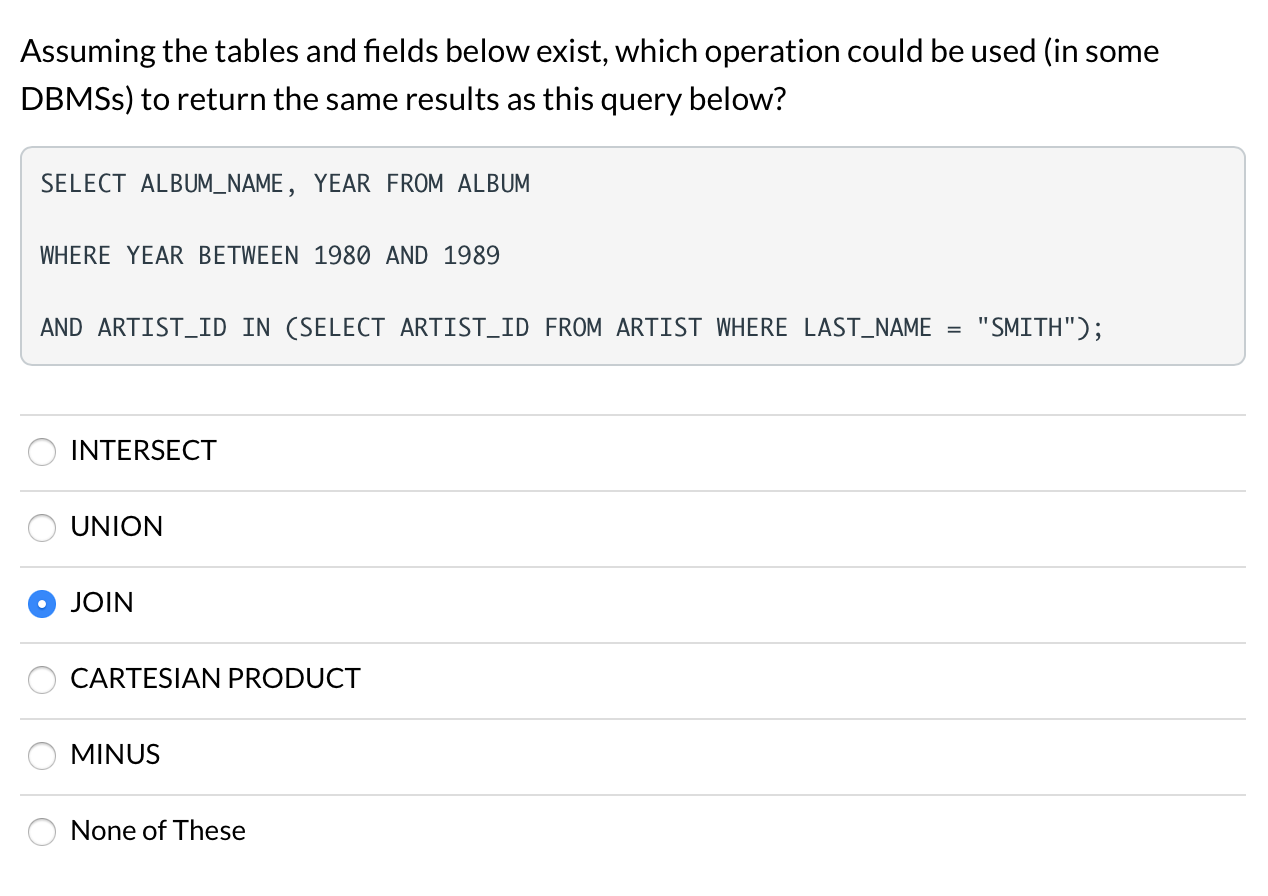The width and height of the screenshot is (1268, 896).
Task: Choose the None of These option
Action: click(x=41, y=831)
